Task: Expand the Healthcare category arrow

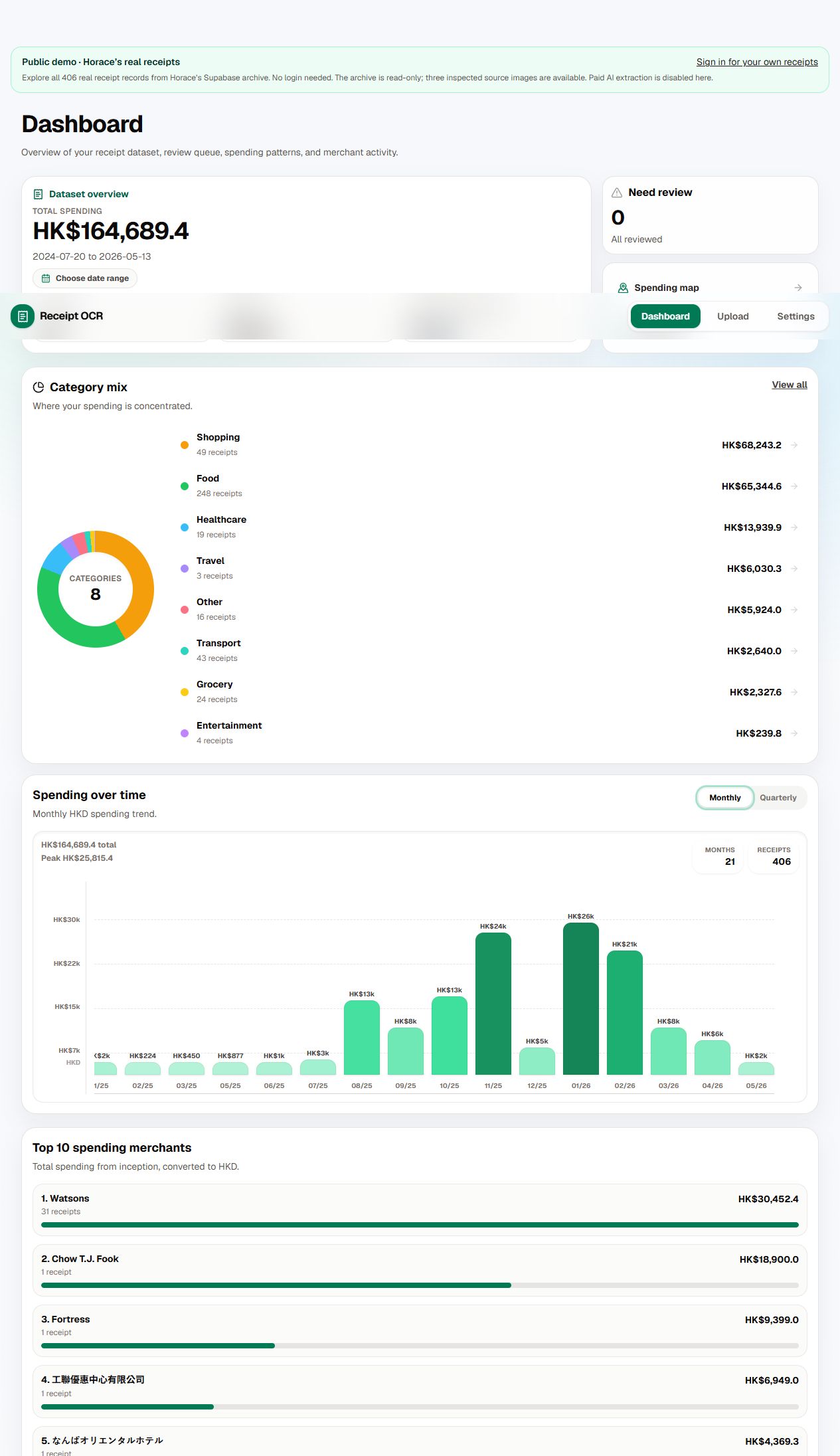Action: click(x=794, y=527)
